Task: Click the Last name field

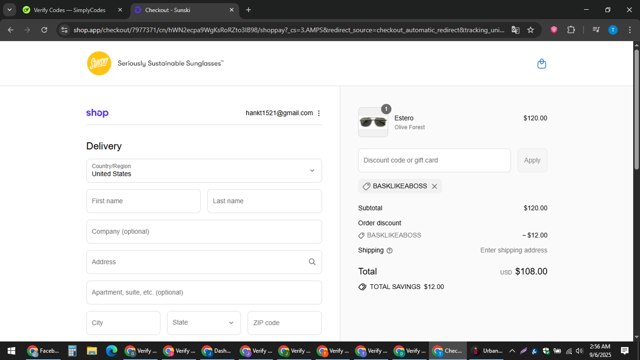Action: tap(264, 201)
